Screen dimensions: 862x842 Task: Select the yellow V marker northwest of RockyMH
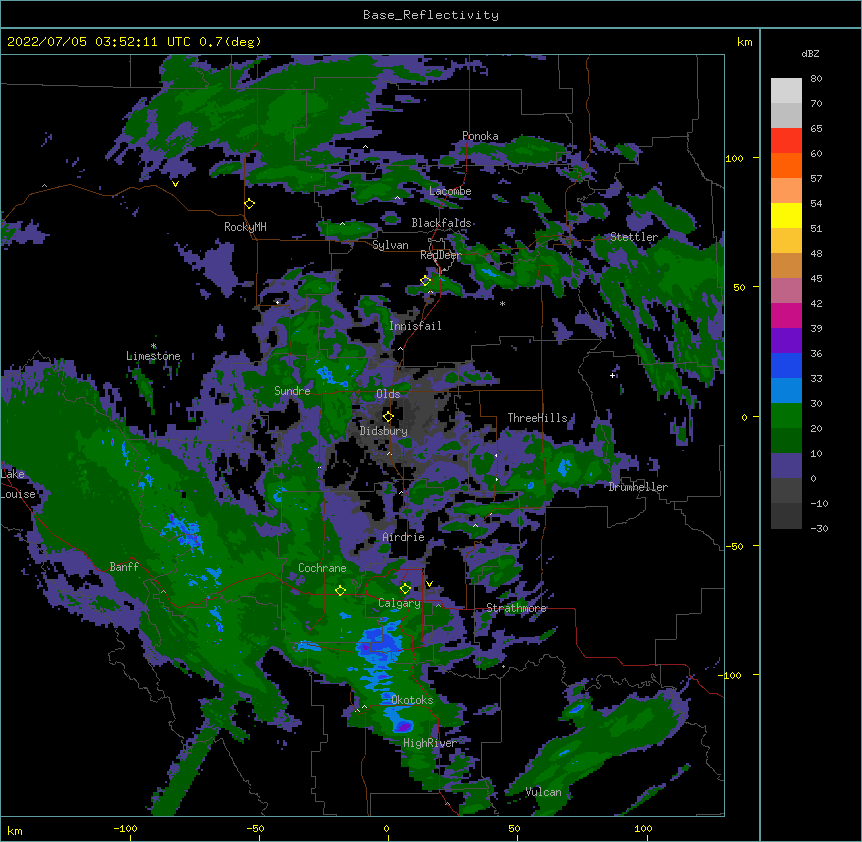[175, 184]
